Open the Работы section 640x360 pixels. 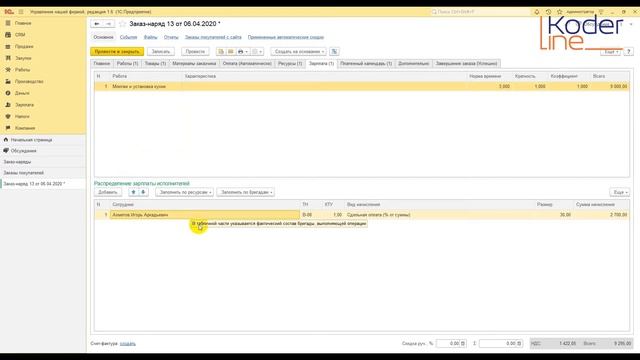22,70
